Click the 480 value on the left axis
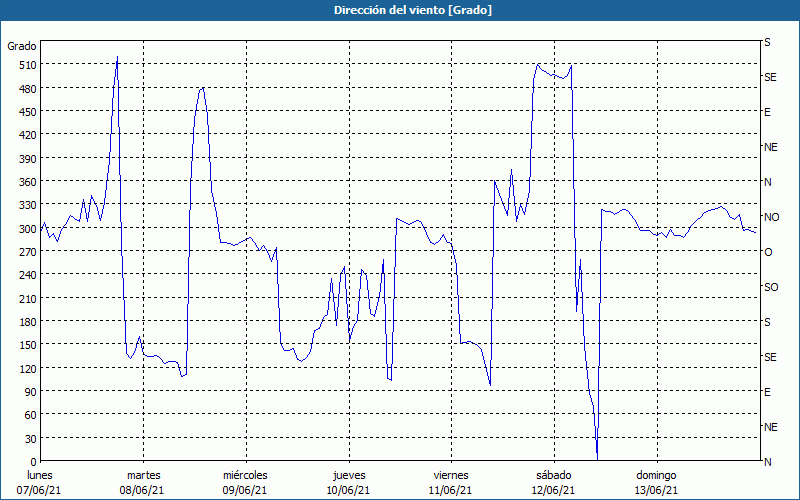This screenshot has width=800, height=500. point(28,89)
